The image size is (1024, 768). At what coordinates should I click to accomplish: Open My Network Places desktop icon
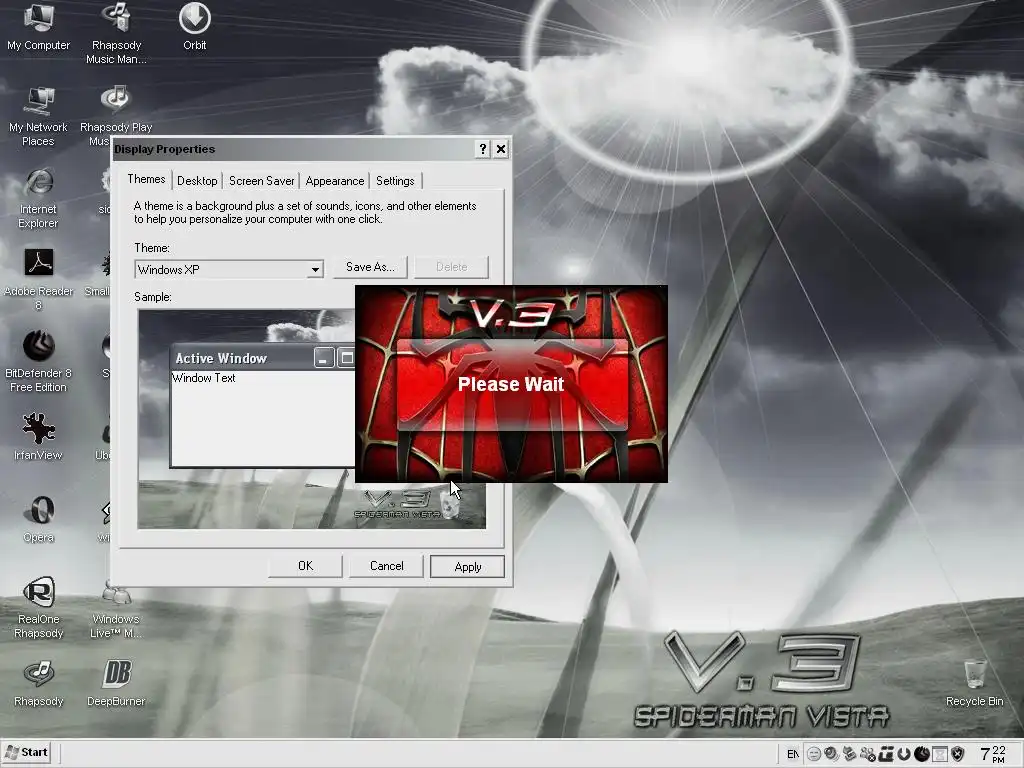(39, 116)
